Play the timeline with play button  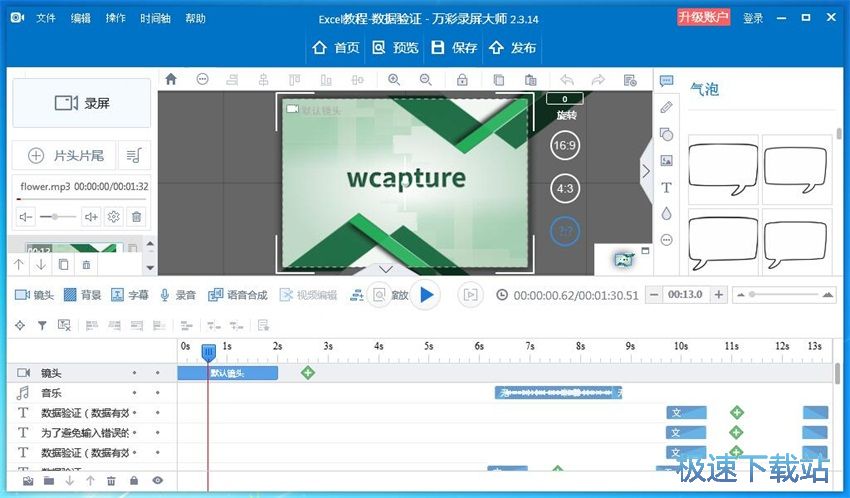(x=427, y=295)
